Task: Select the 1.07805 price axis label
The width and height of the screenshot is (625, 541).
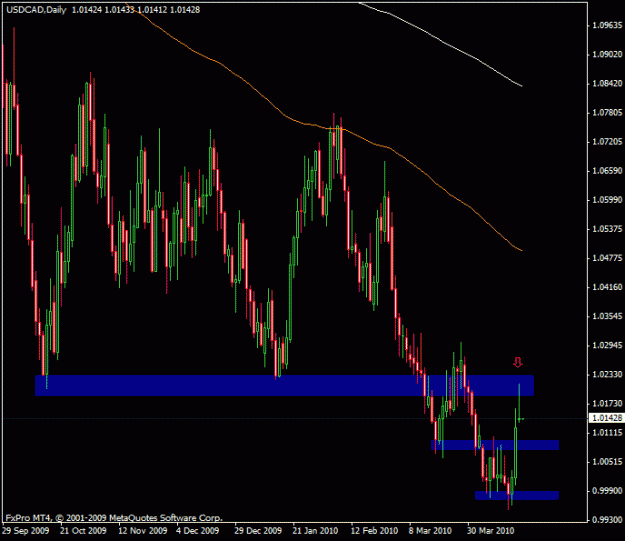Action: coord(607,113)
